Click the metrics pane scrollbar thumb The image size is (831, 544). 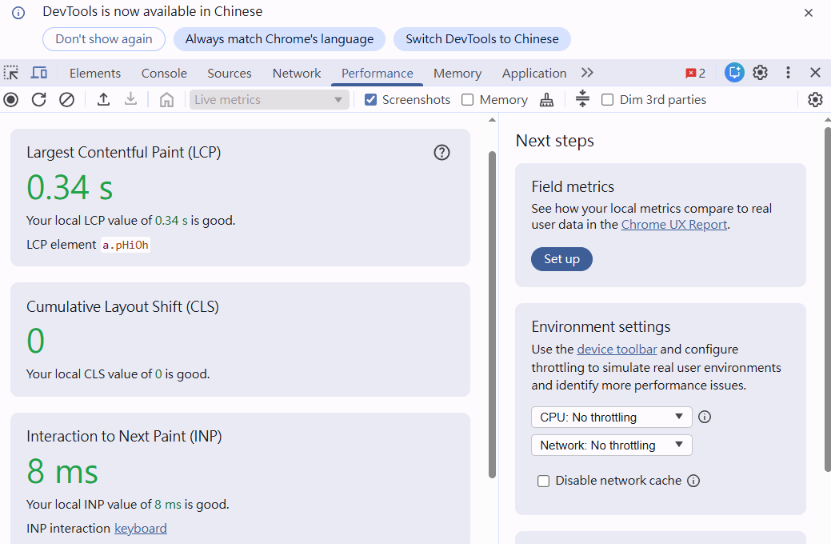[x=492, y=315]
